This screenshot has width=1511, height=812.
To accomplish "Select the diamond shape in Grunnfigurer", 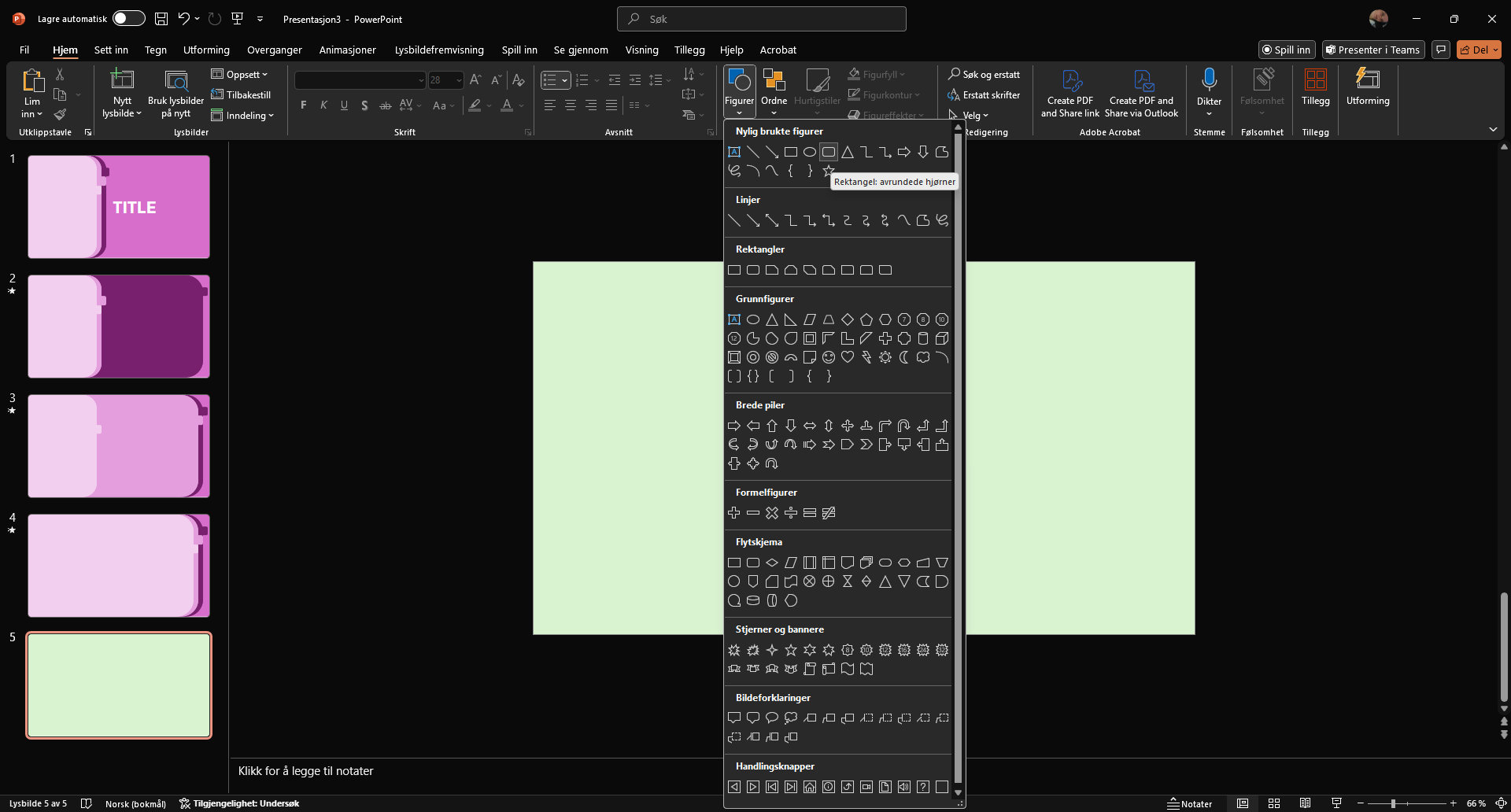I will pyautogui.click(x=848, y=319).
